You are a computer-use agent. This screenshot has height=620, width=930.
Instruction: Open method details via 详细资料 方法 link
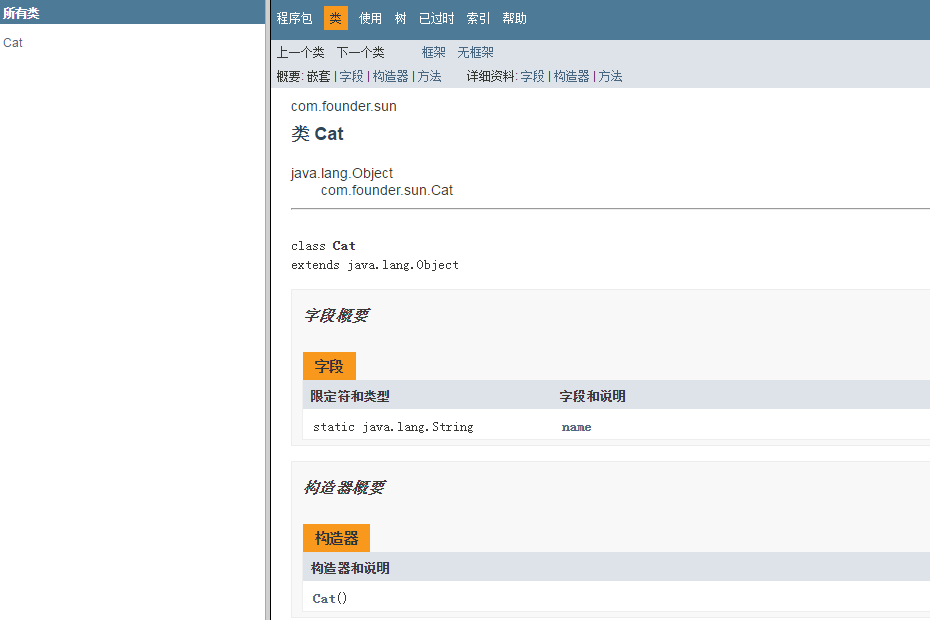pos(610,76)
